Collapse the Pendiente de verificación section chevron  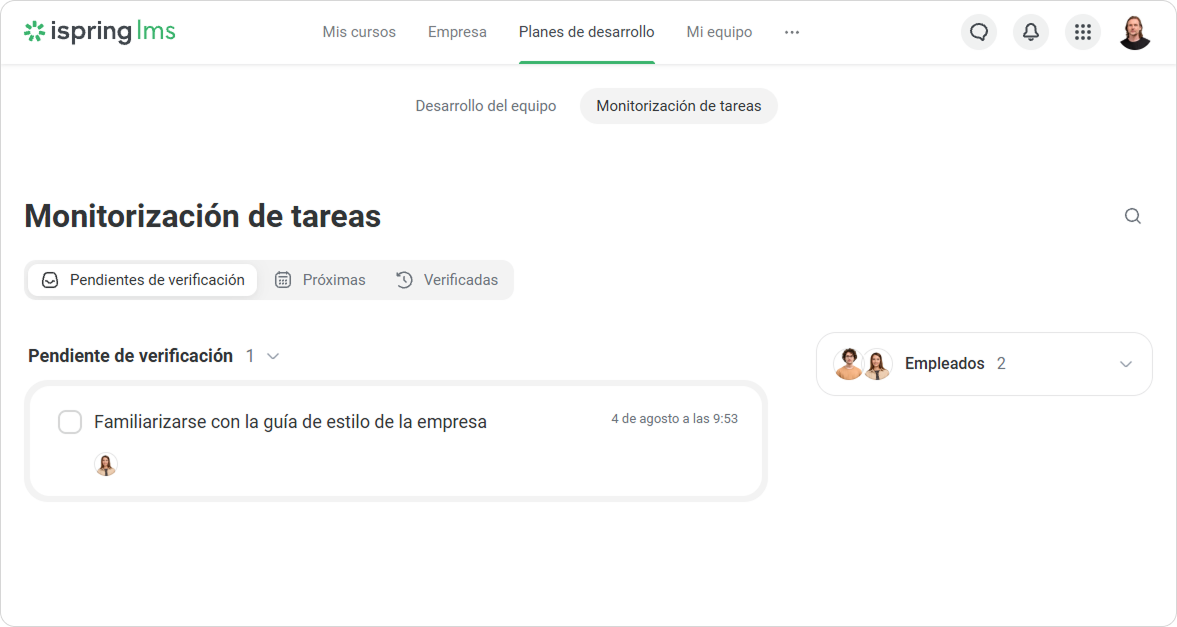(x=273, y=356)
